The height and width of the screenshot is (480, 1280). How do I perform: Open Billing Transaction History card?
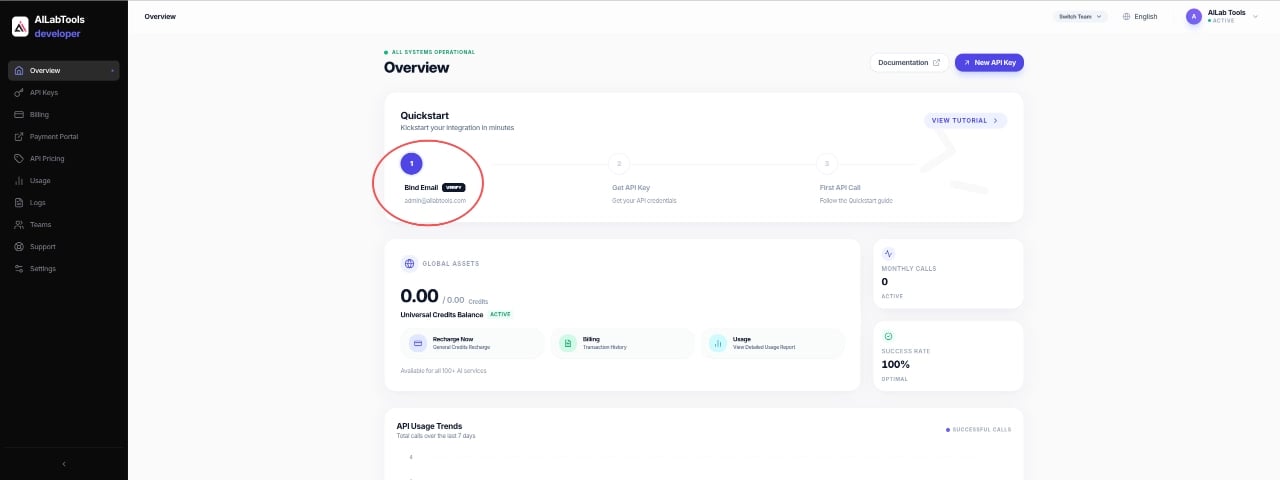pos(622,343)
